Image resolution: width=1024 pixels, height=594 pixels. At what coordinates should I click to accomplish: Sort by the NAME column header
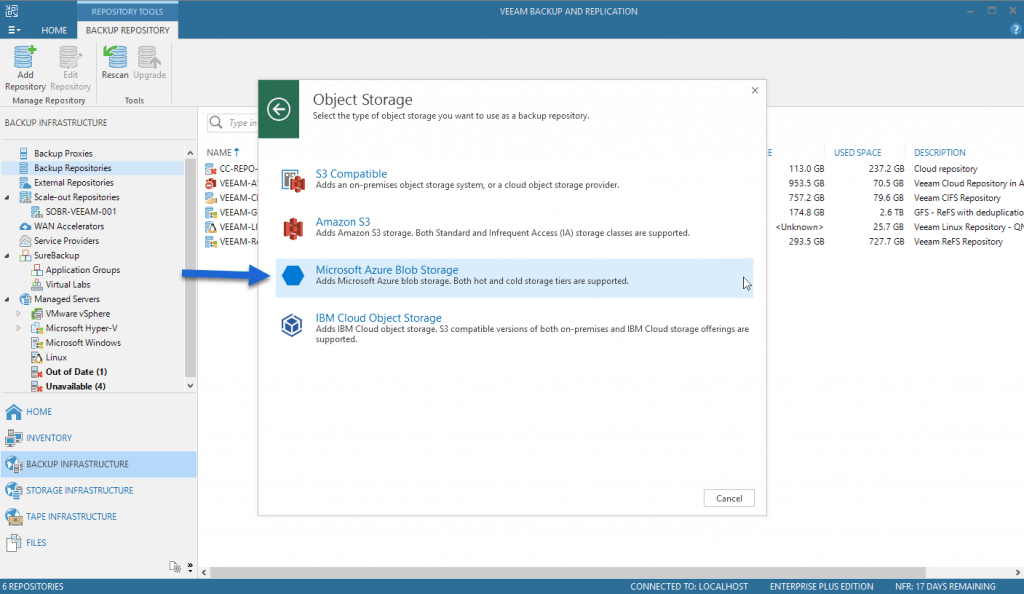tap(219, 152)
